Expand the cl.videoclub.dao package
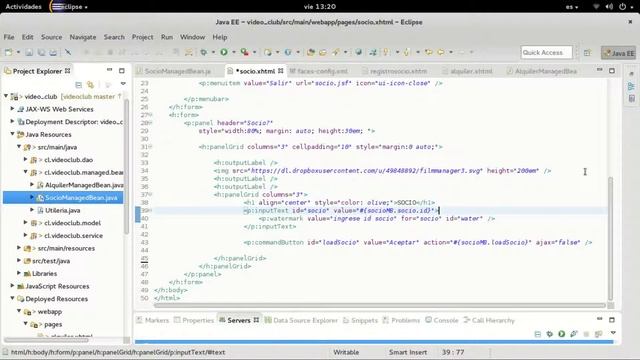The image size is (640, 360). tap(25, 160)
